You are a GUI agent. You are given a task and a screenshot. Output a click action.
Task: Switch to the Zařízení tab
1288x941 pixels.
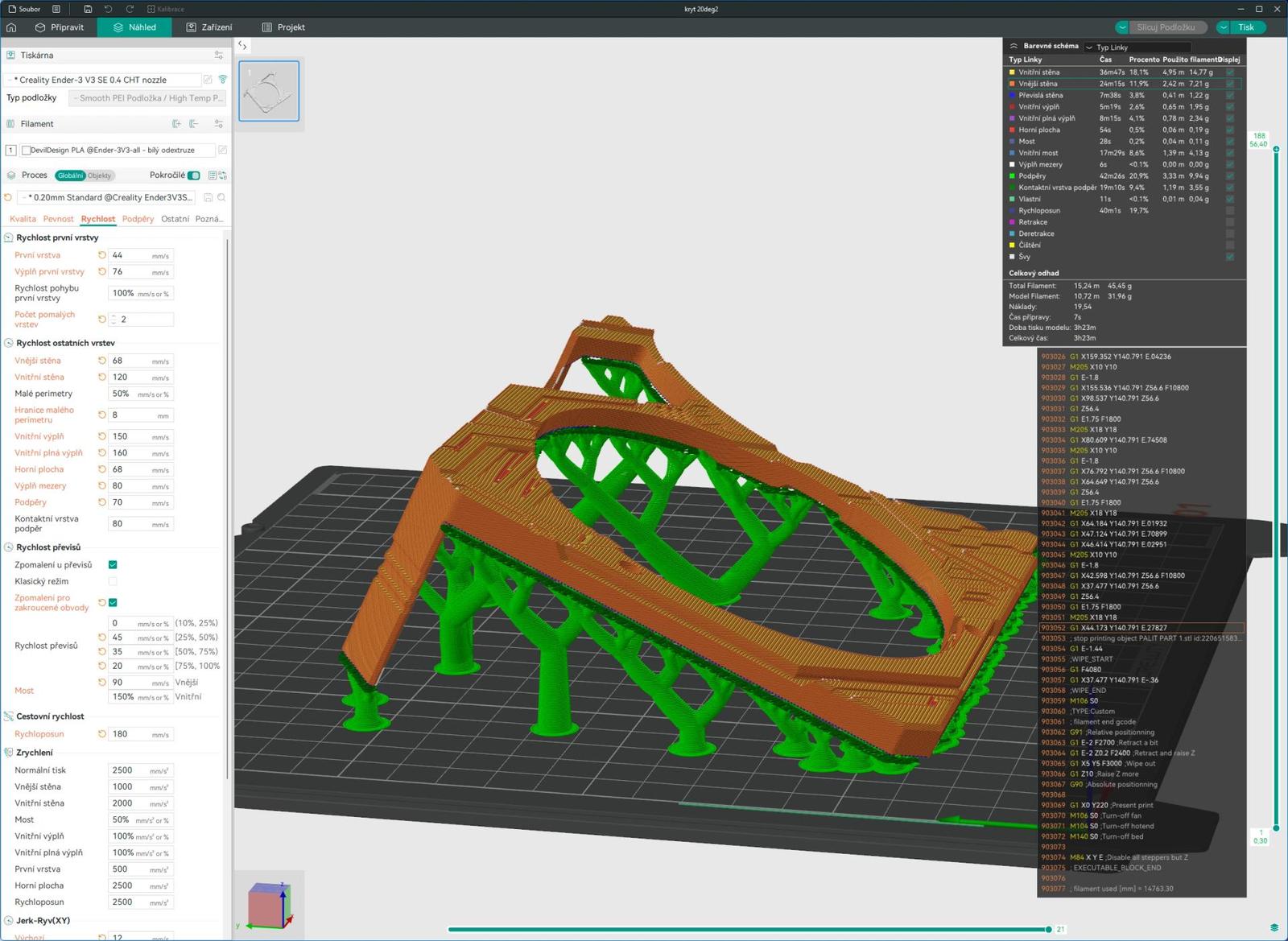coord(209,27)
